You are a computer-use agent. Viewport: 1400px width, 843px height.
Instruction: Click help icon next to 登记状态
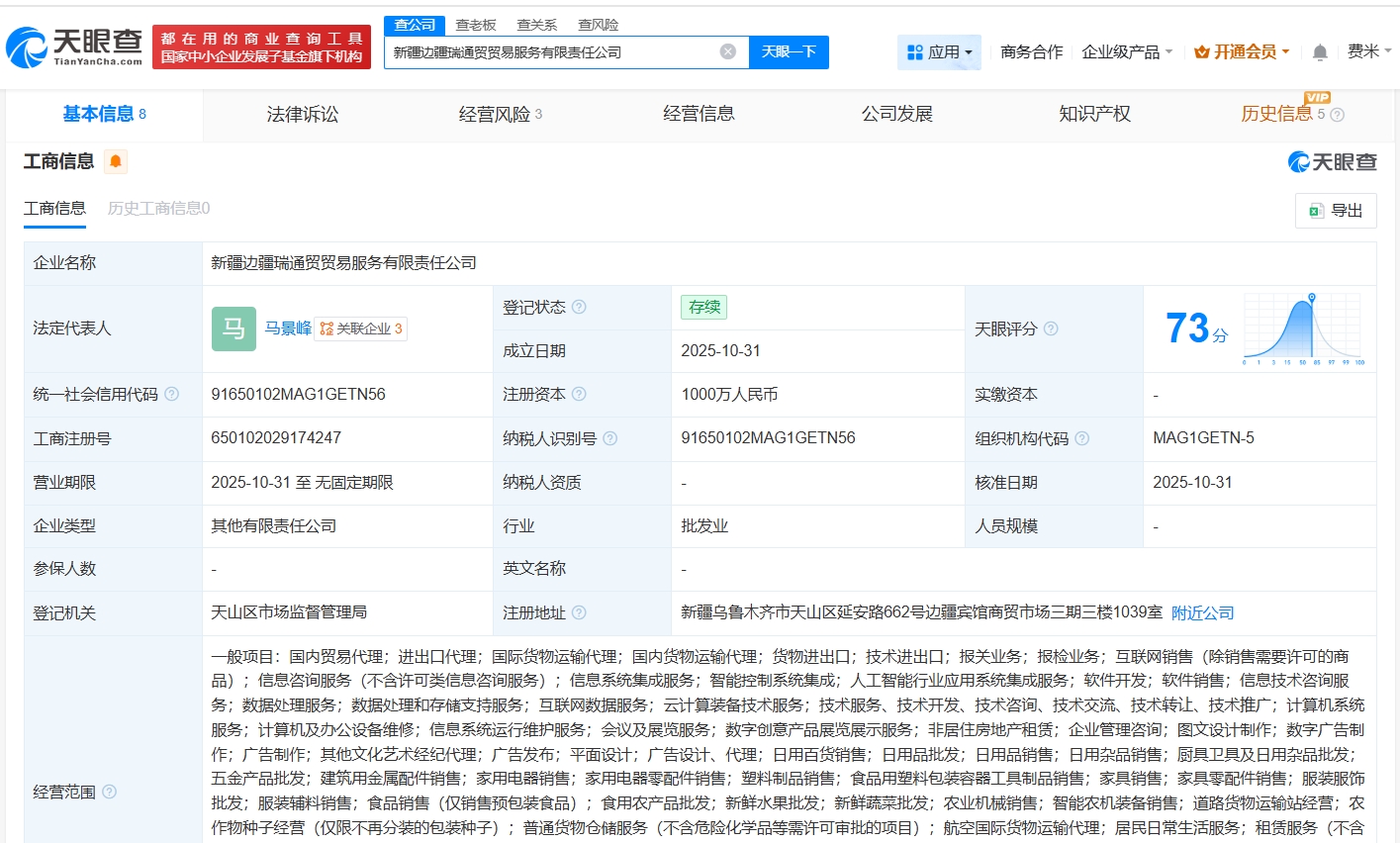point(579,307)
